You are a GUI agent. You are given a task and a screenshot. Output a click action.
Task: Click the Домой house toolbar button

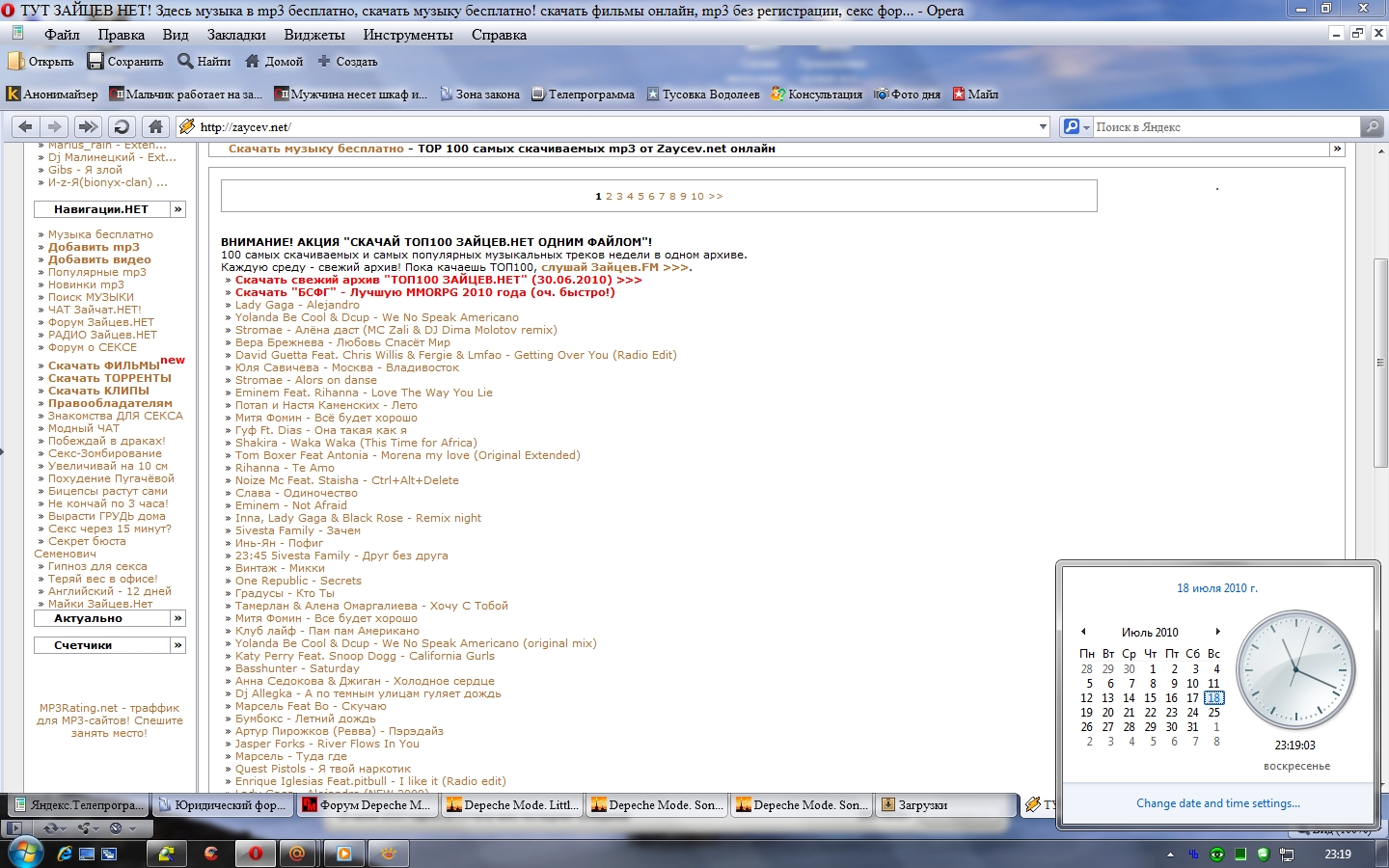(x=274, y=61)
